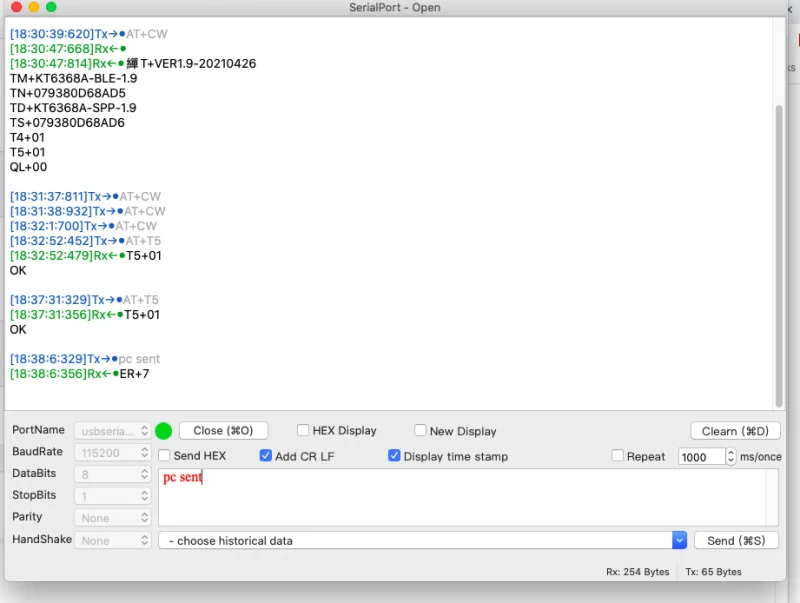Click the 18:37:31:356 Rx T5+01 line
The width and height of the screenshot is (800, 603).
[x=85, y=314]
